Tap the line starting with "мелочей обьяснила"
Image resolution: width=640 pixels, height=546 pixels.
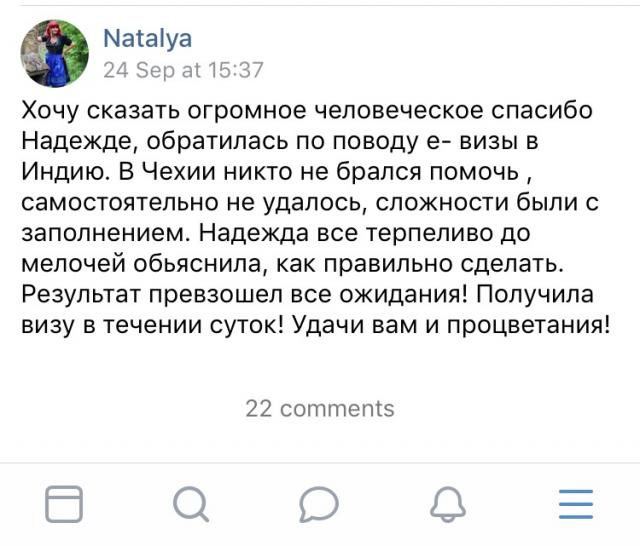tap(293, 263)
